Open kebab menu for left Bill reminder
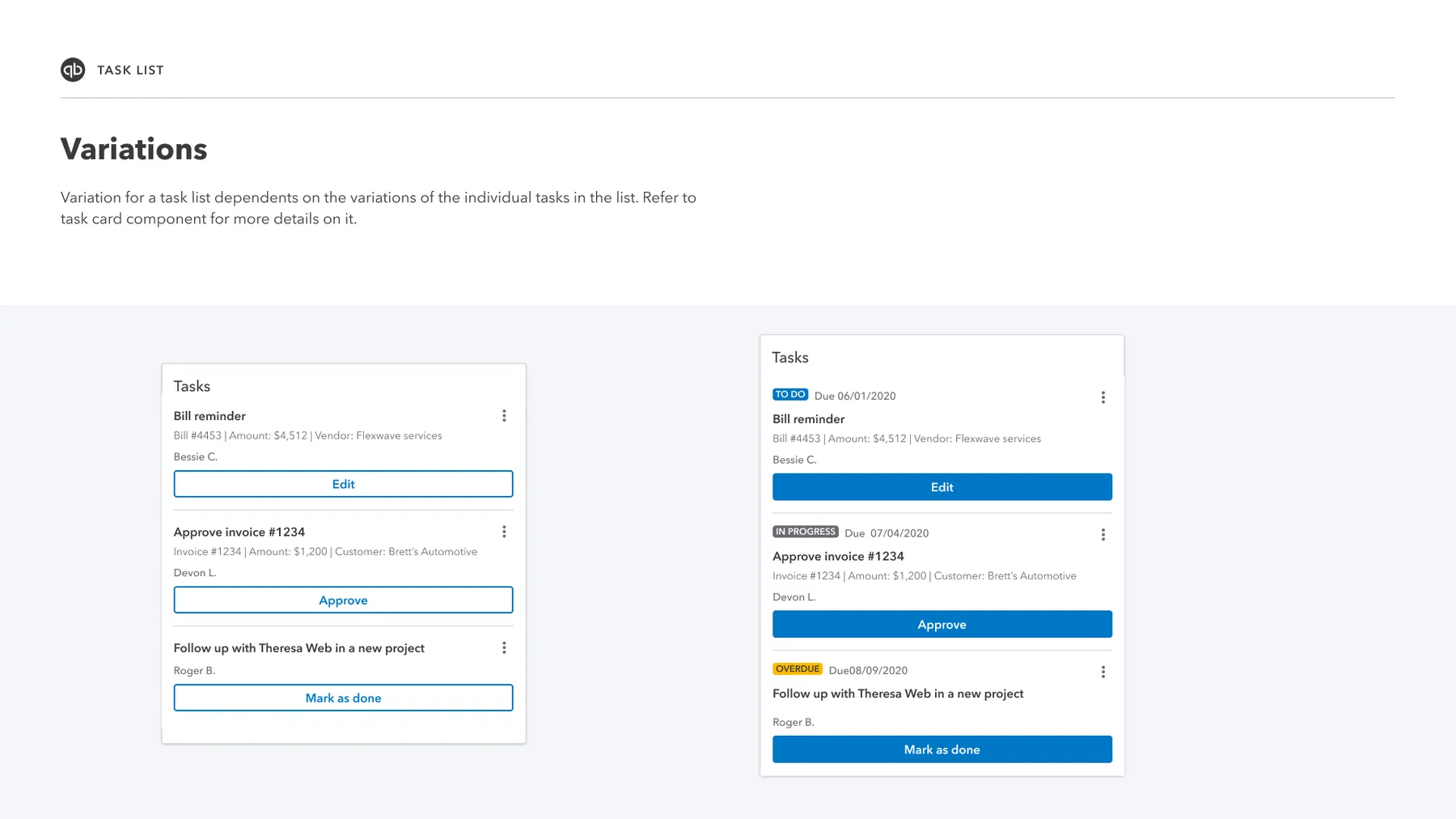Screen dimensions: 1456x819 pos(504,416)
